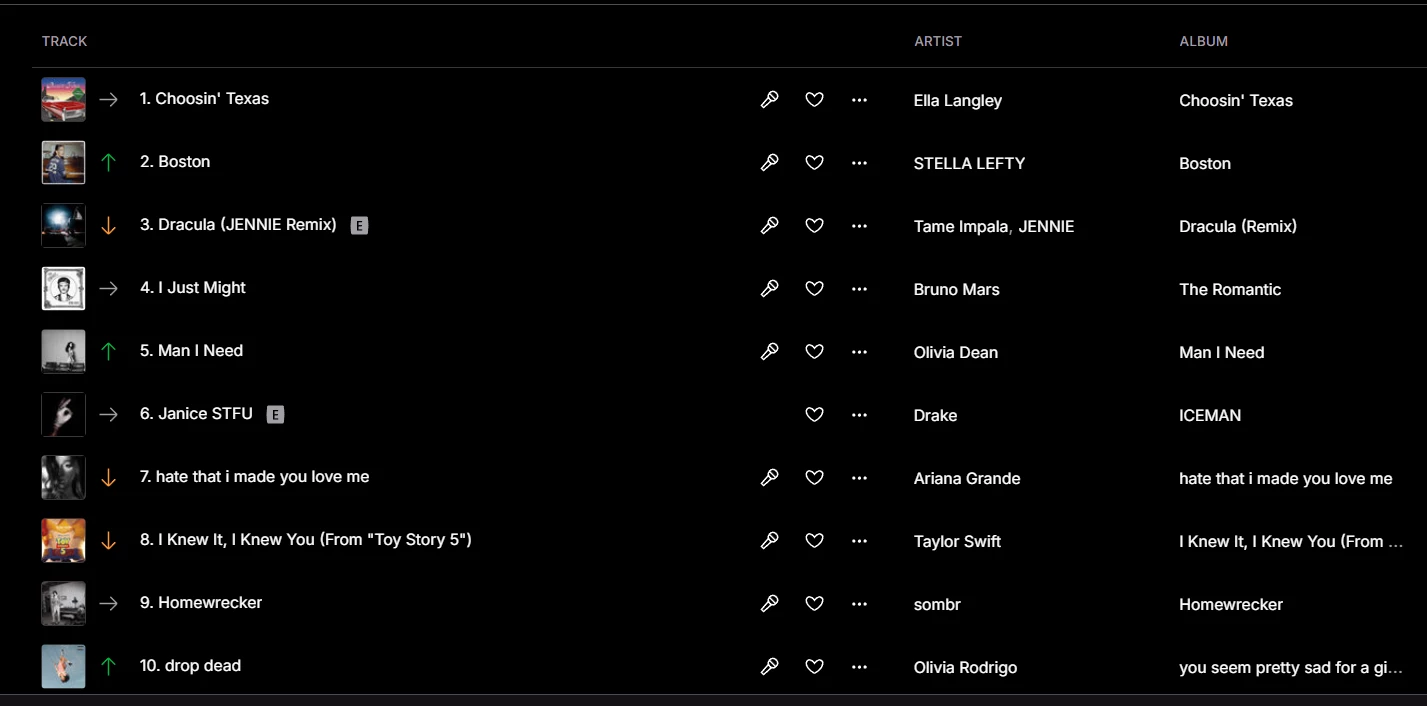Open more options for Dracula (JENNIE Remix)
The height and width of the screenshot is (706, 1427).
(x=859, y=226)
